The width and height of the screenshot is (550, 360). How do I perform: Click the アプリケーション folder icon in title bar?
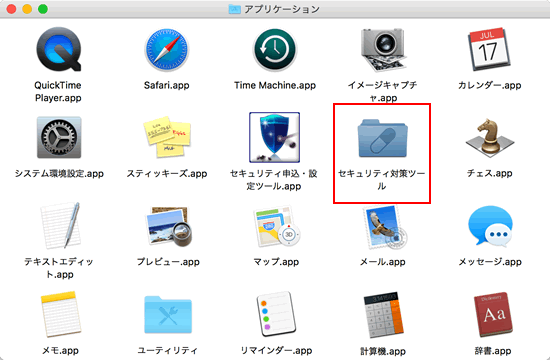click(234, 9)
